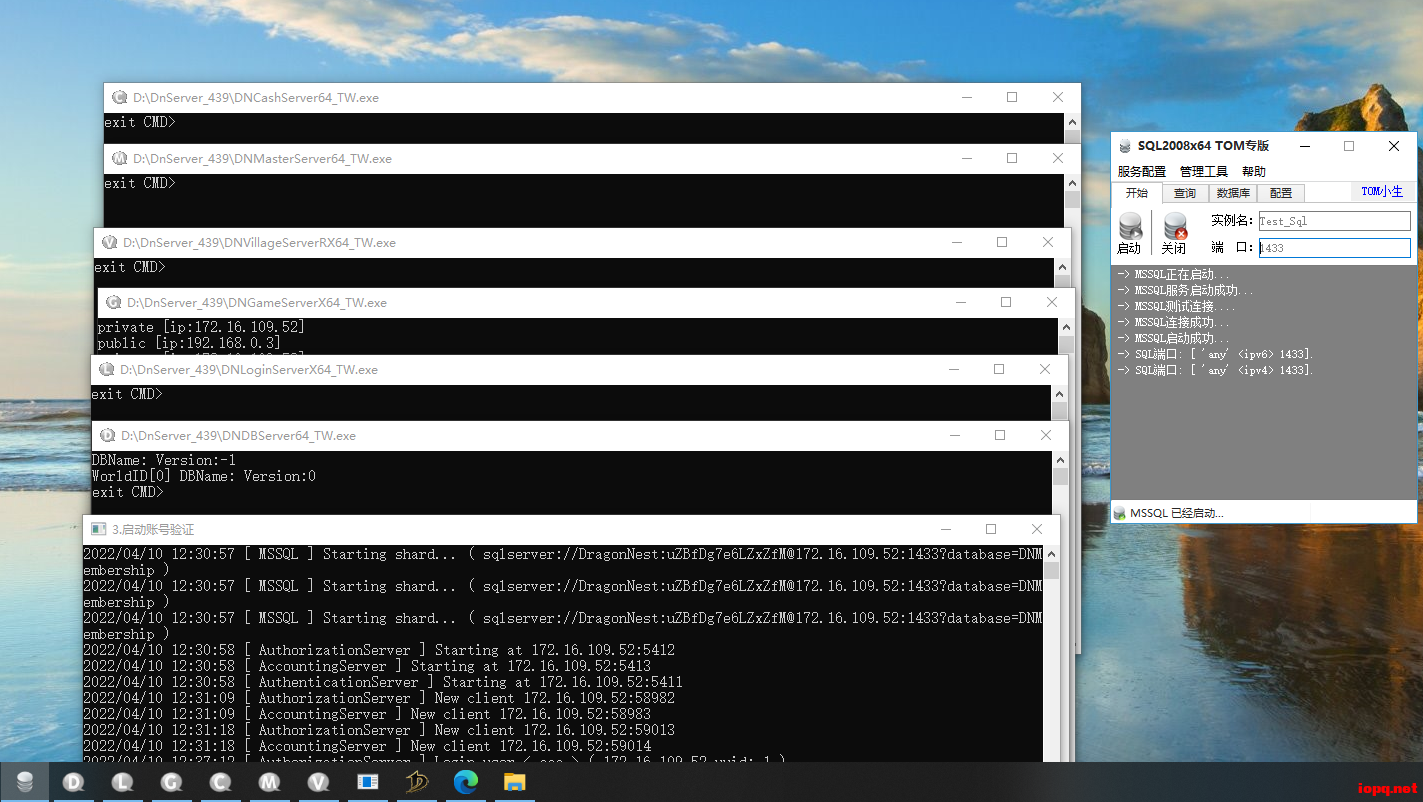
Task: Open the 服务配置 menu
Action: click(1142, 172)
